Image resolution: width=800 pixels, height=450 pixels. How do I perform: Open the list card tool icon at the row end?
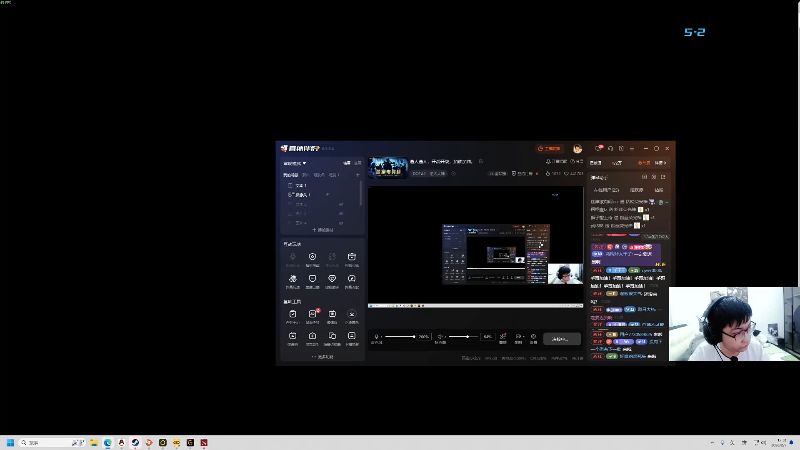[x=352, y=336]
